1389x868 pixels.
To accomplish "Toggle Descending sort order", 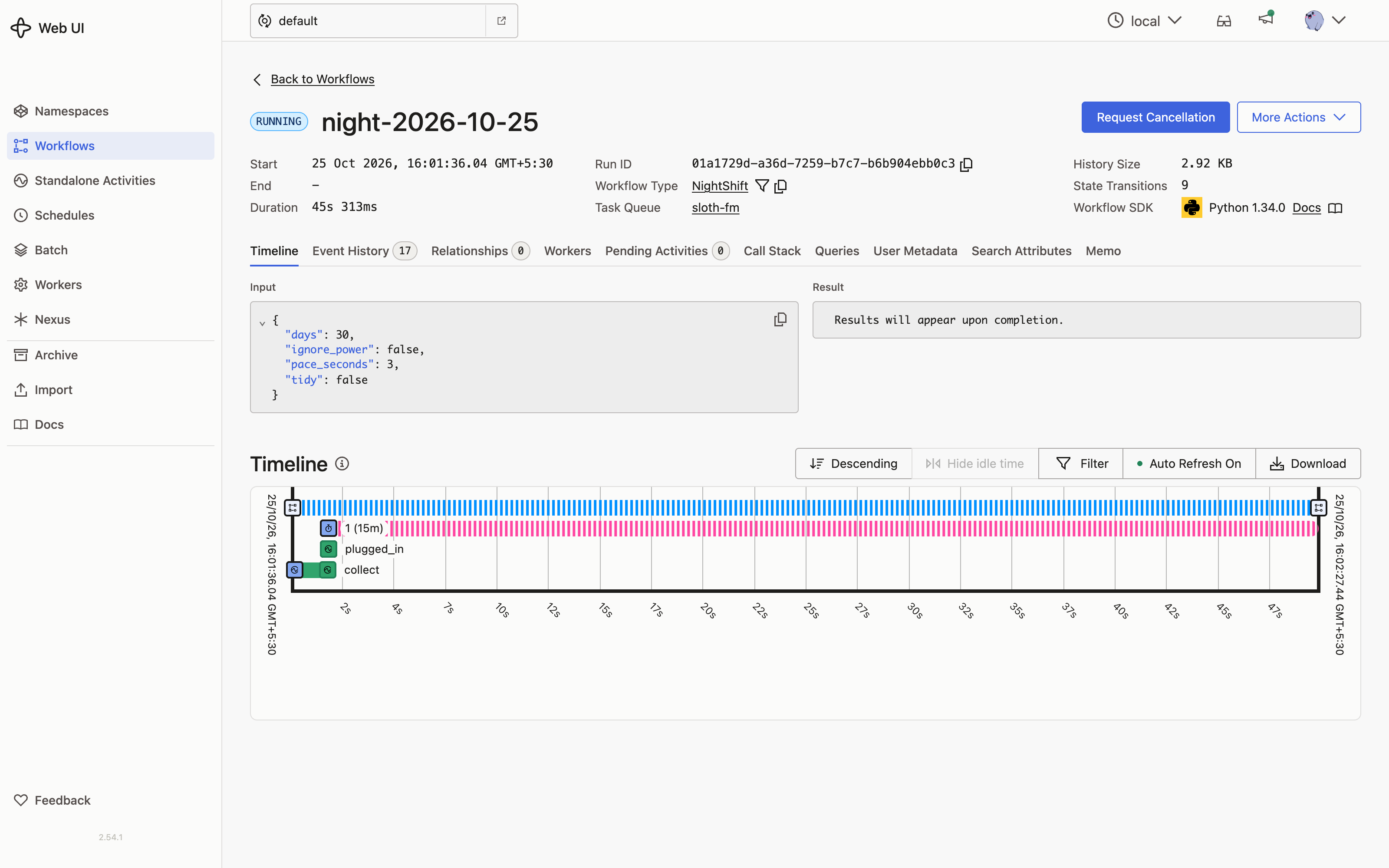I will (x=853, y=463).
